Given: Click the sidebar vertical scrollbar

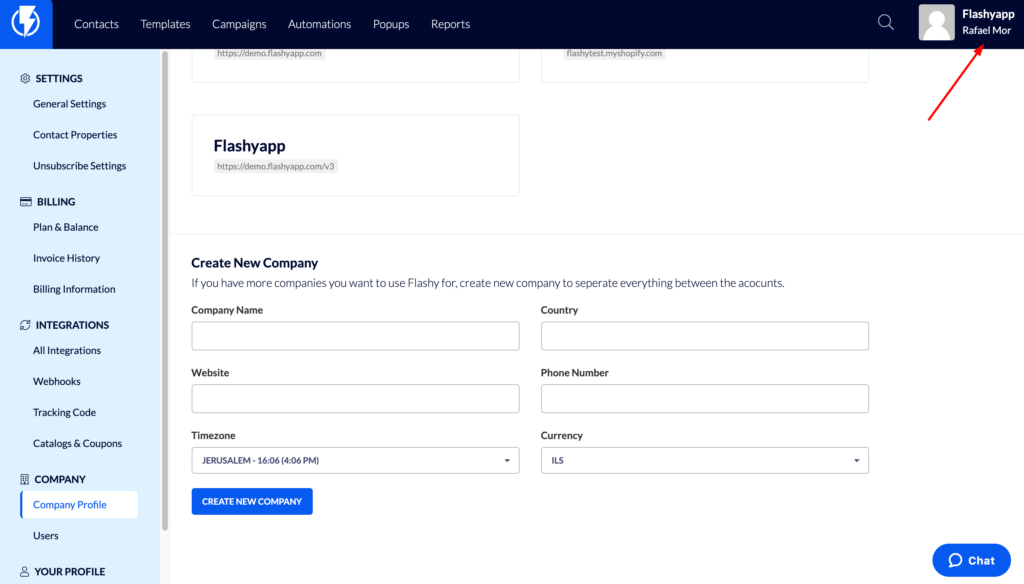Looking at the screenshot, I should (x=165, y=291).
